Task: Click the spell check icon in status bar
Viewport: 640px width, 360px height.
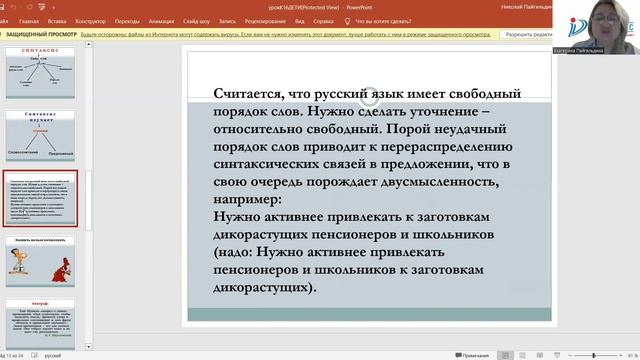Action: pos(34,356)
